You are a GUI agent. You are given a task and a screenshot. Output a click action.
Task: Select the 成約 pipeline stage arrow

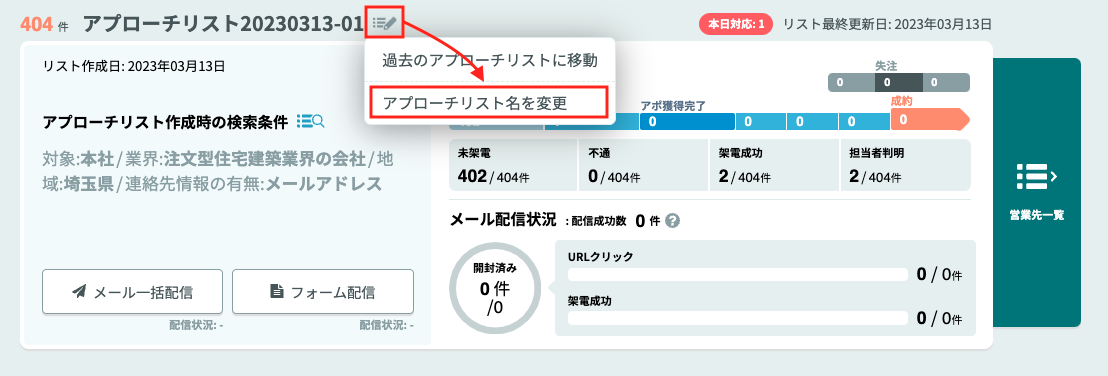(930, 119)
